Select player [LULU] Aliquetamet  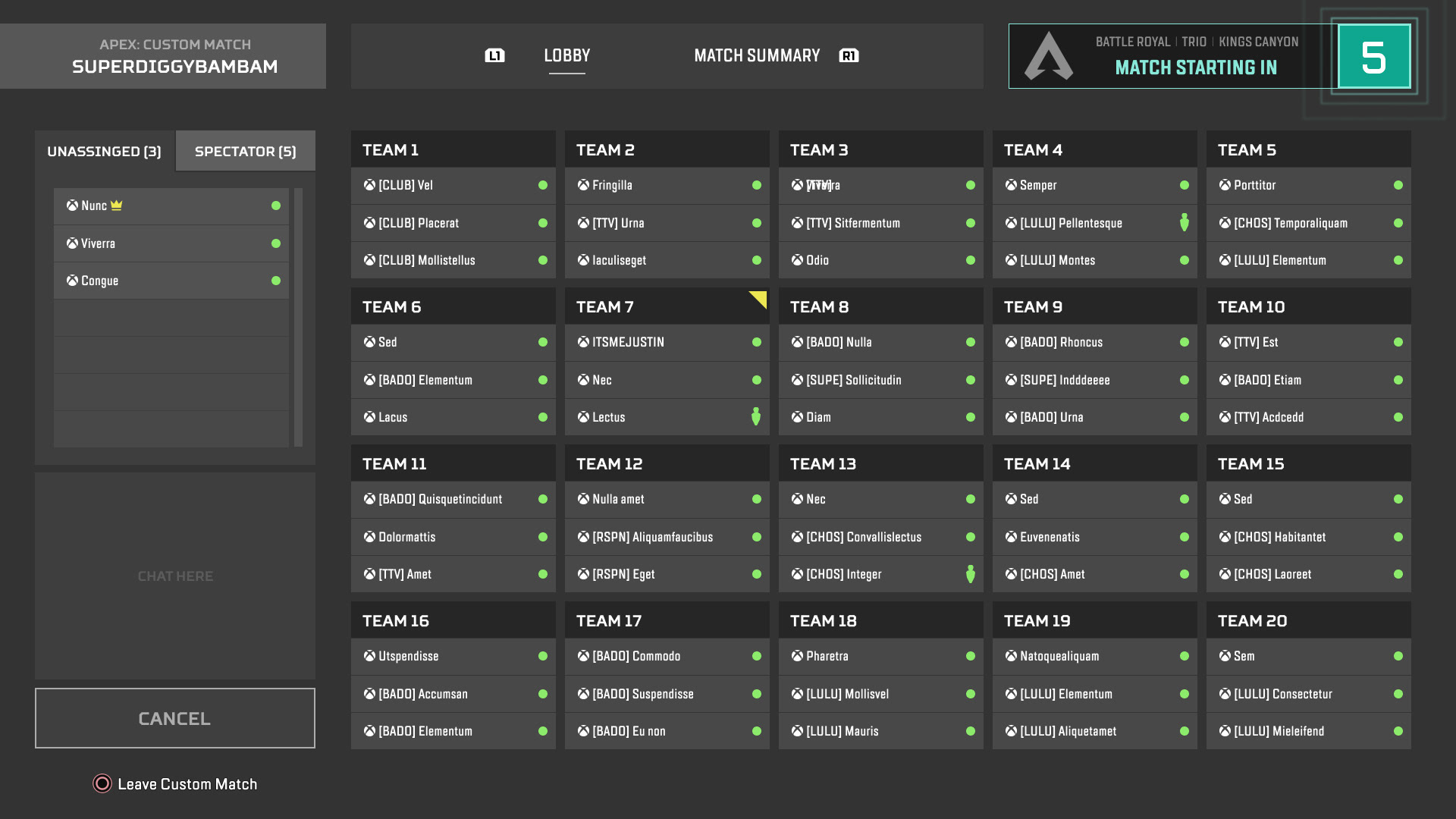(x=1095, y=731)
